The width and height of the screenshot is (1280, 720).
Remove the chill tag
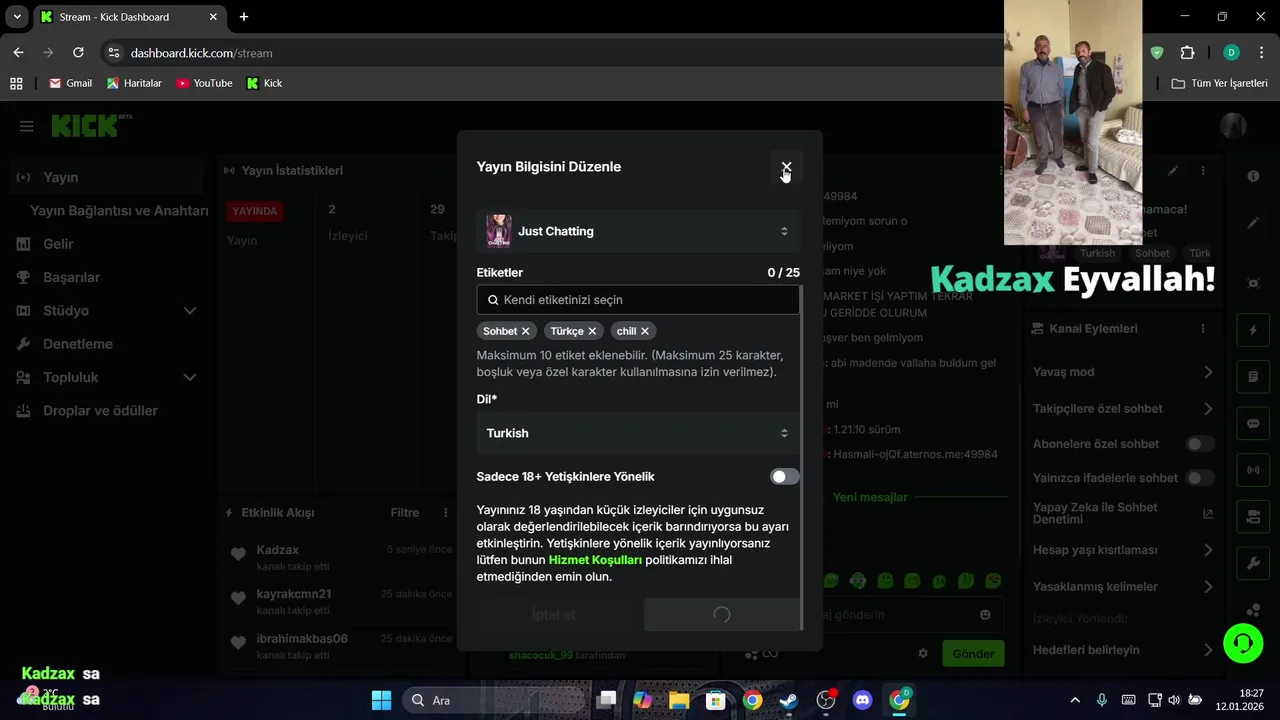tap(645, 331)
